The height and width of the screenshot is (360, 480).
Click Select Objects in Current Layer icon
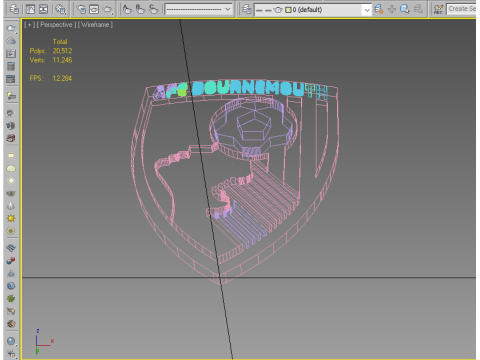(405, 9)
